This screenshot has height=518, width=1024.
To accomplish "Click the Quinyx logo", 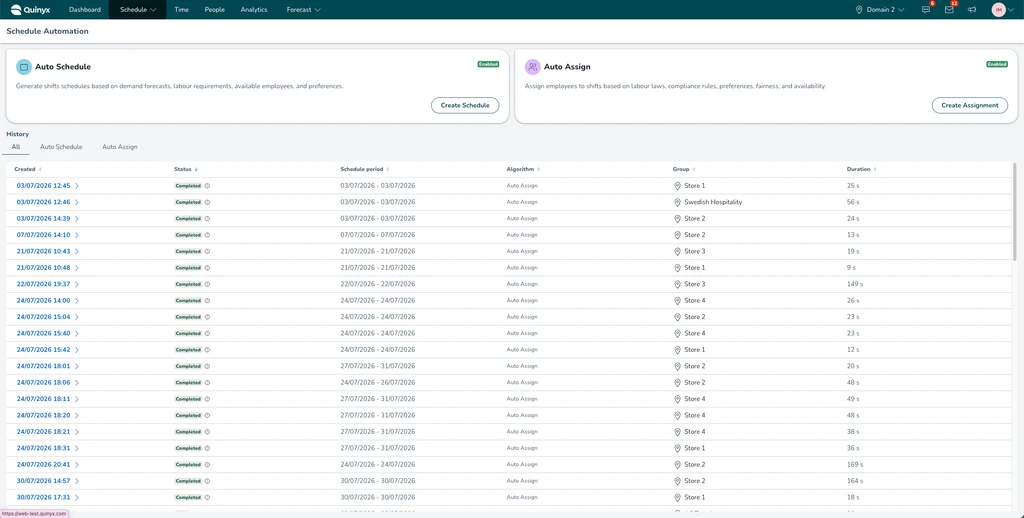I will click(x=30, y=10).
